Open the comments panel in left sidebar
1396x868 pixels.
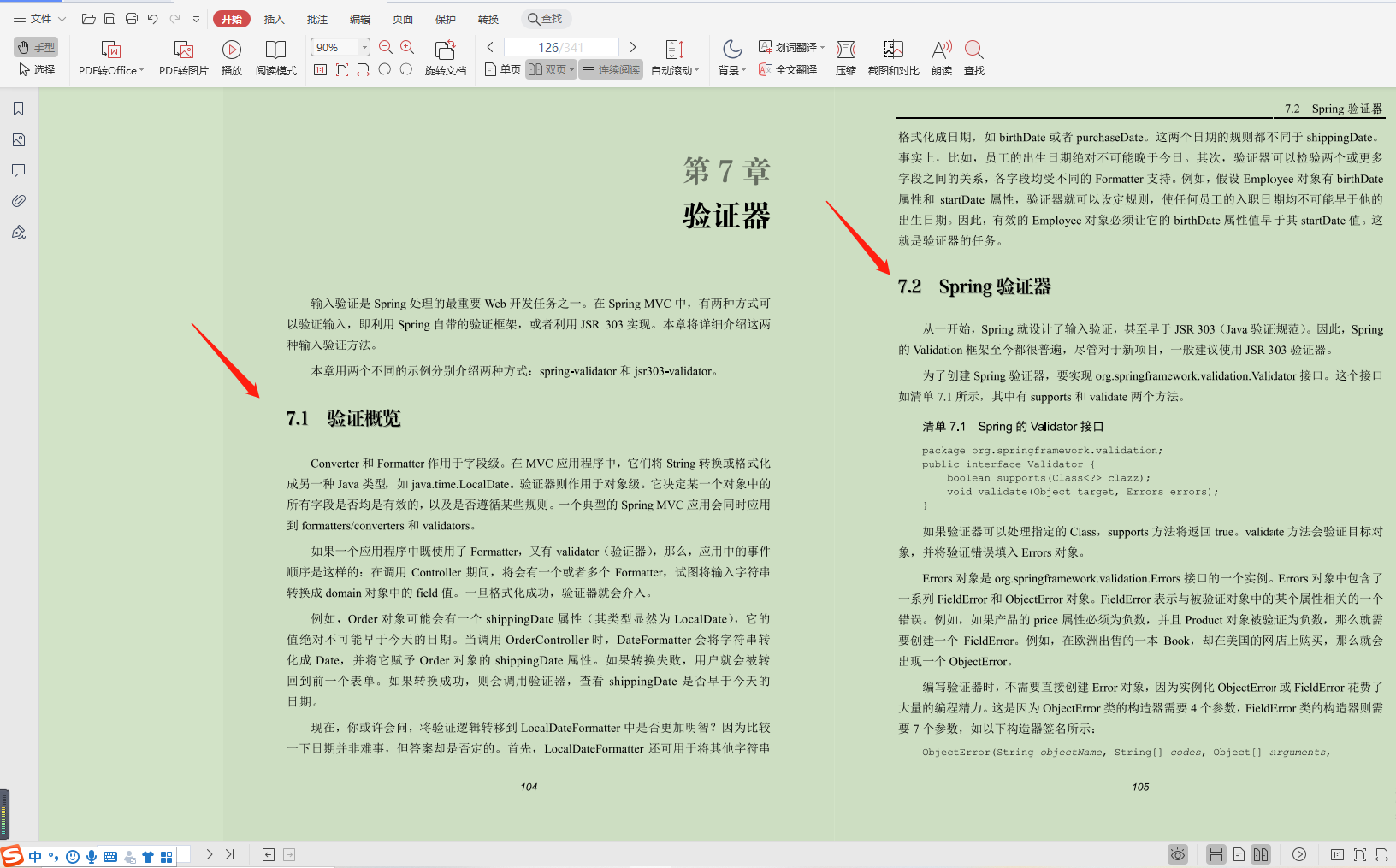click(19, 170)
